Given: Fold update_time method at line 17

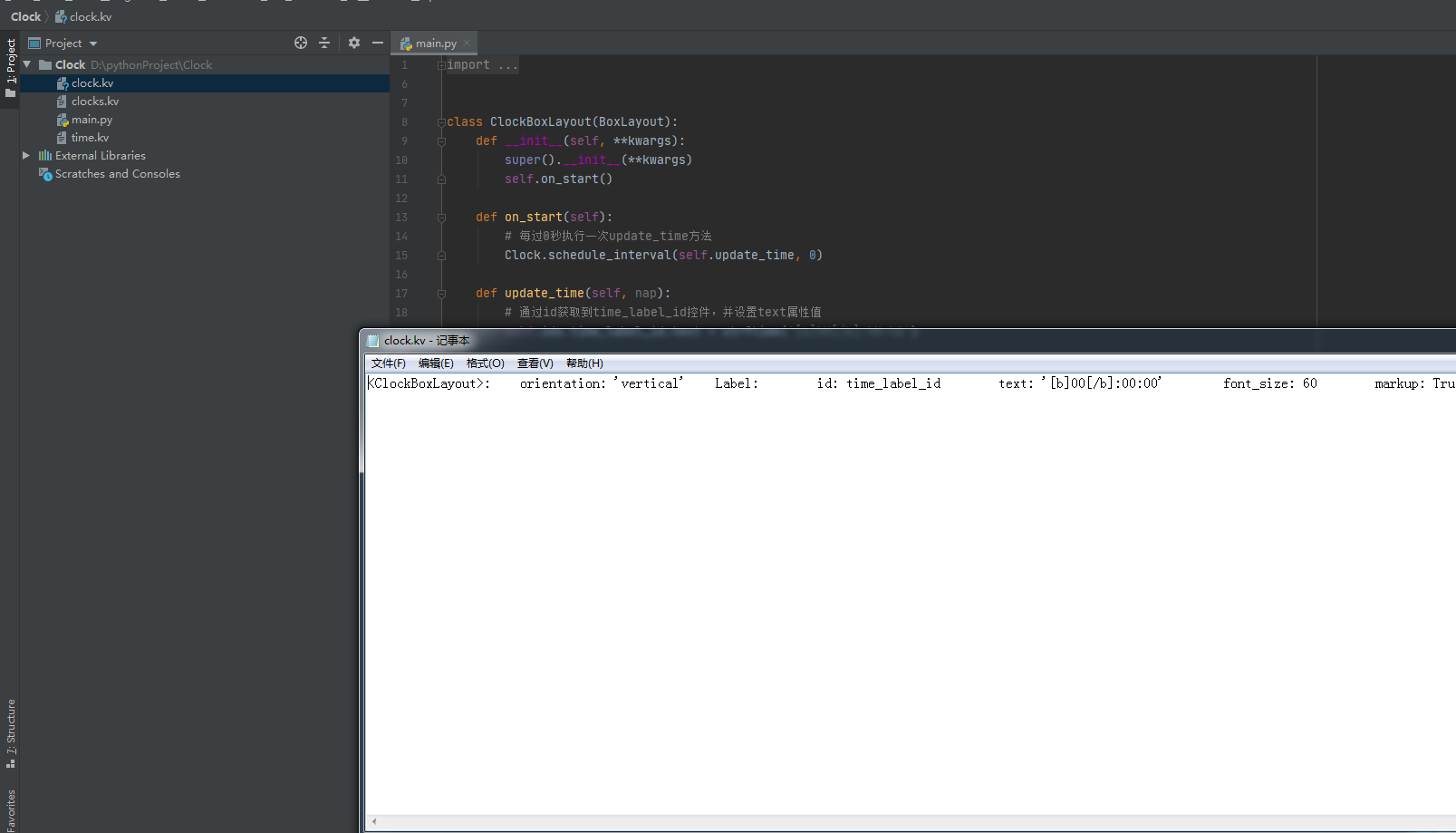Looking at the screenshot, I should coord(441,294).
